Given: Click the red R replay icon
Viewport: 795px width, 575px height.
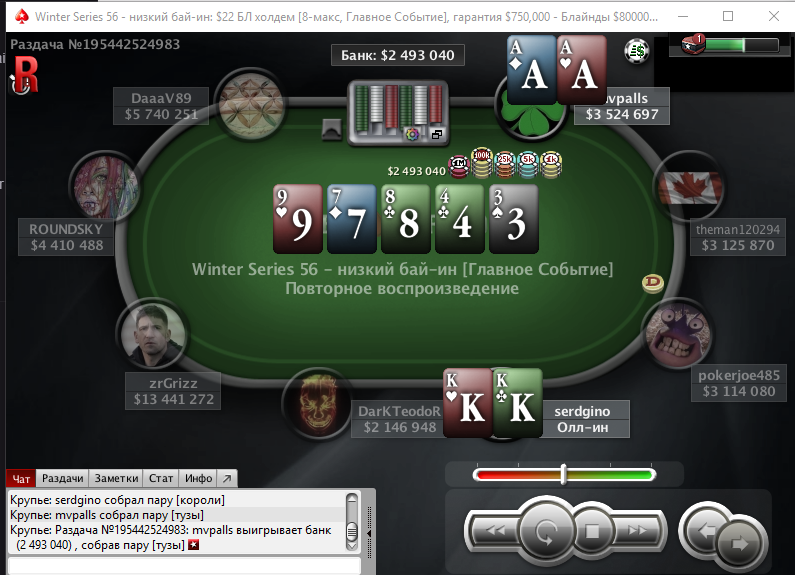Looking at the screenshot, I should pyautogui.click(x=24, y=75).
